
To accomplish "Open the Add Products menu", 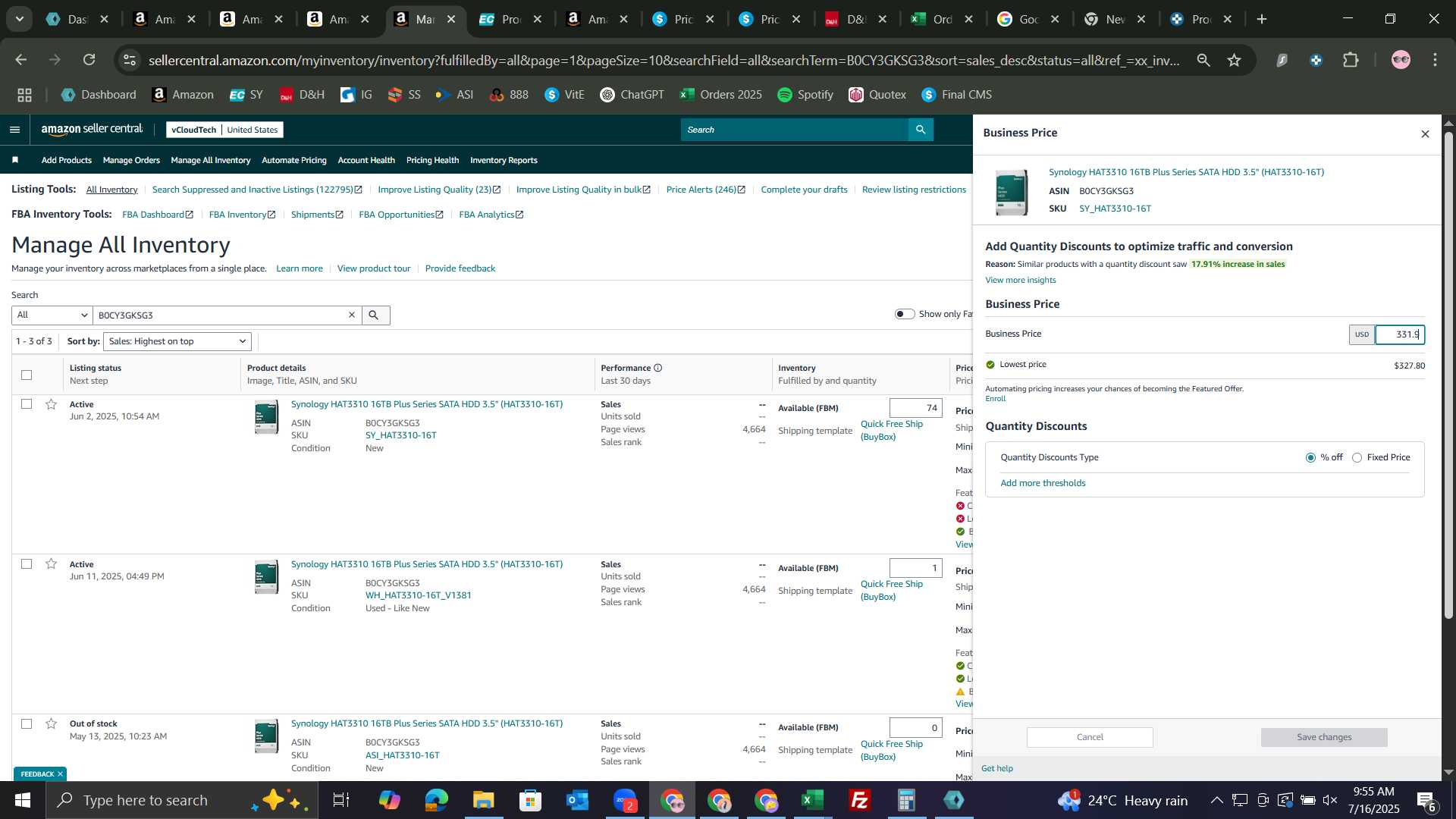I will pos(66,160).
